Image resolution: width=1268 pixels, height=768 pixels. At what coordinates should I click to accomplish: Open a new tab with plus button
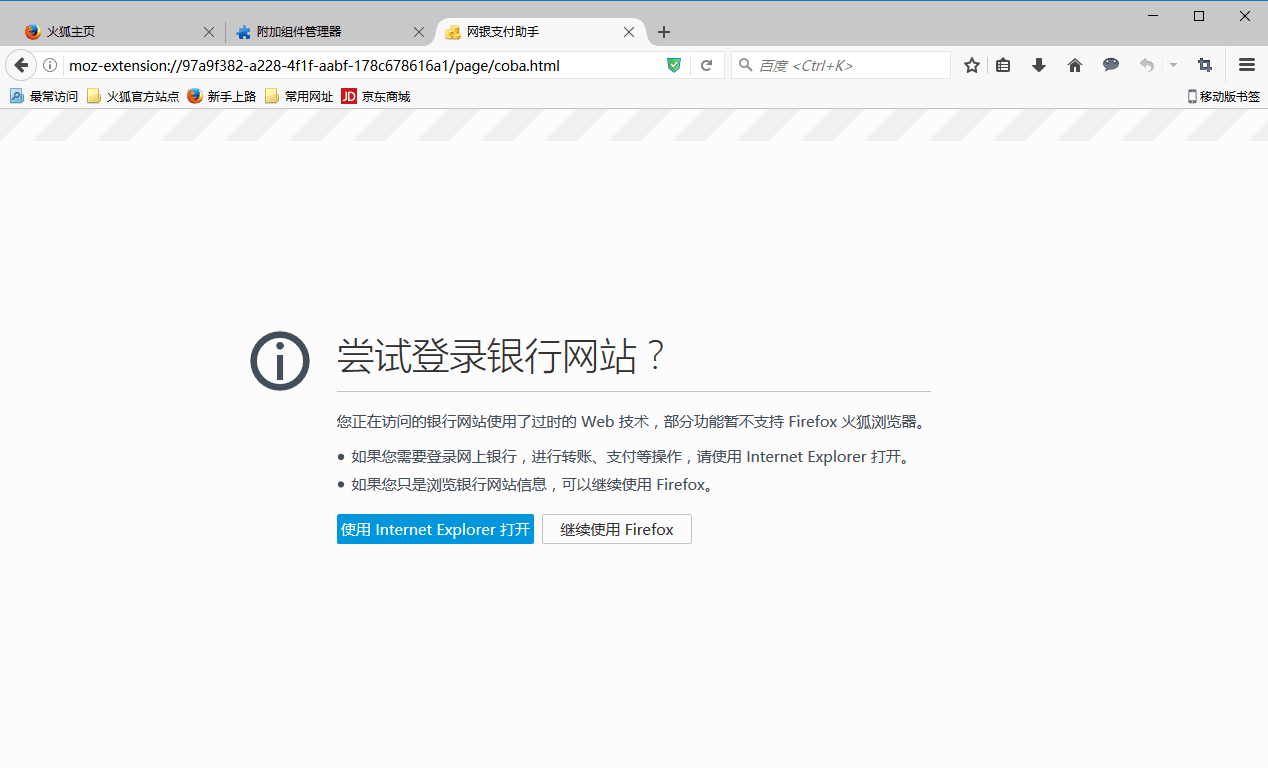click(664, 32)
